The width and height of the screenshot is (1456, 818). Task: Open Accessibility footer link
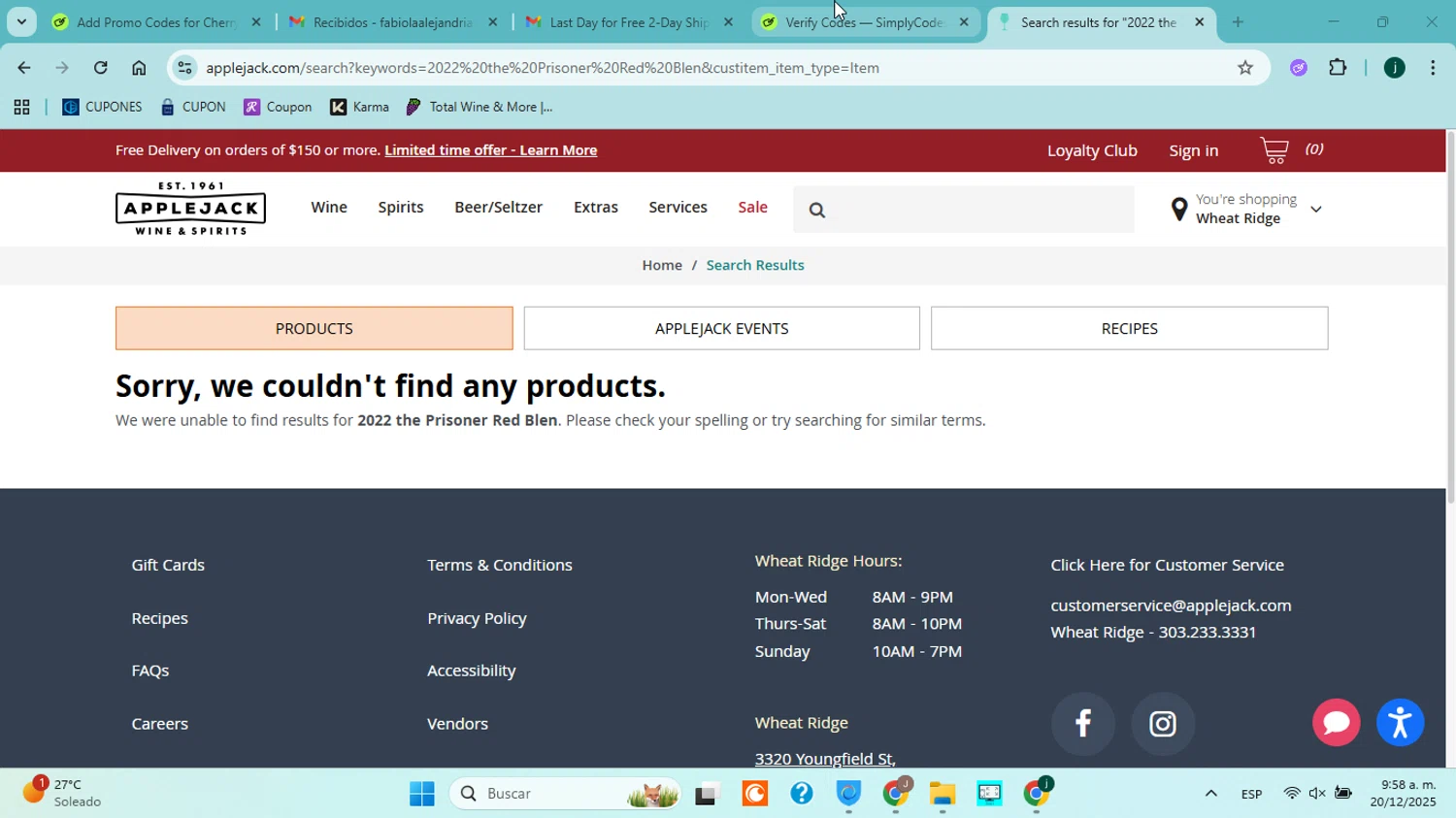pos(471,671)
